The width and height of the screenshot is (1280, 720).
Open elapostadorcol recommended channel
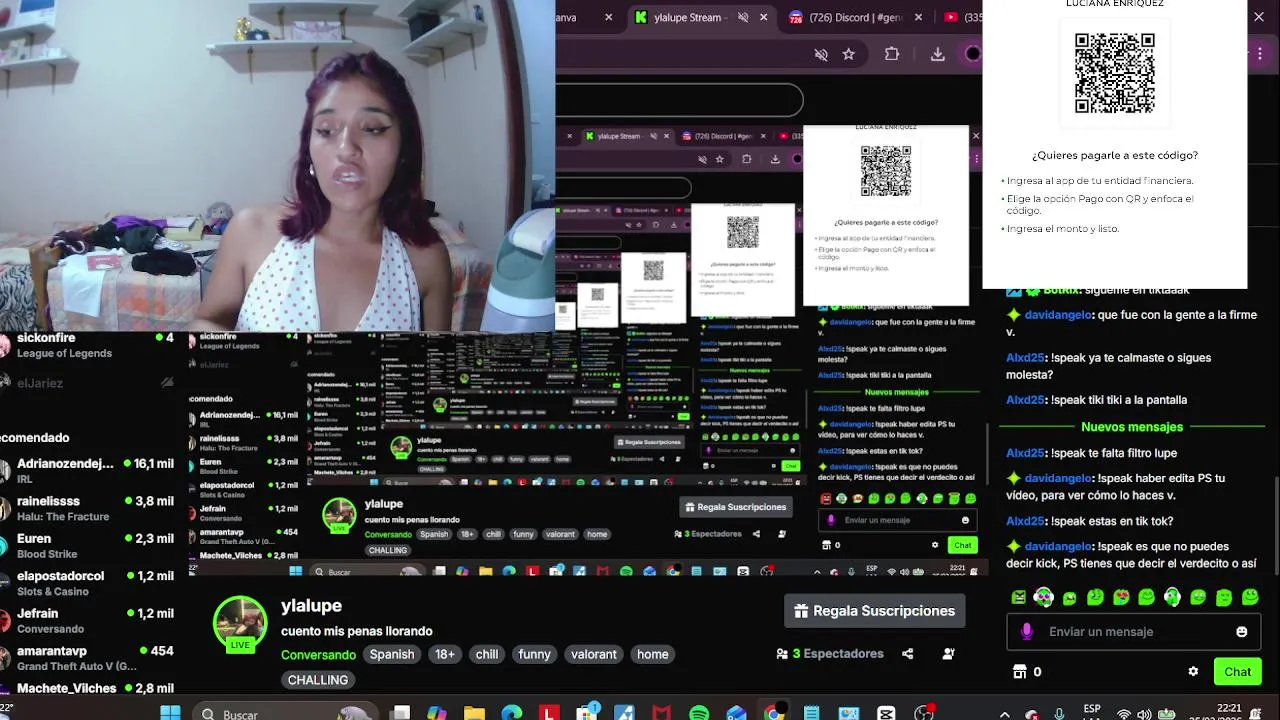[87, 583]
